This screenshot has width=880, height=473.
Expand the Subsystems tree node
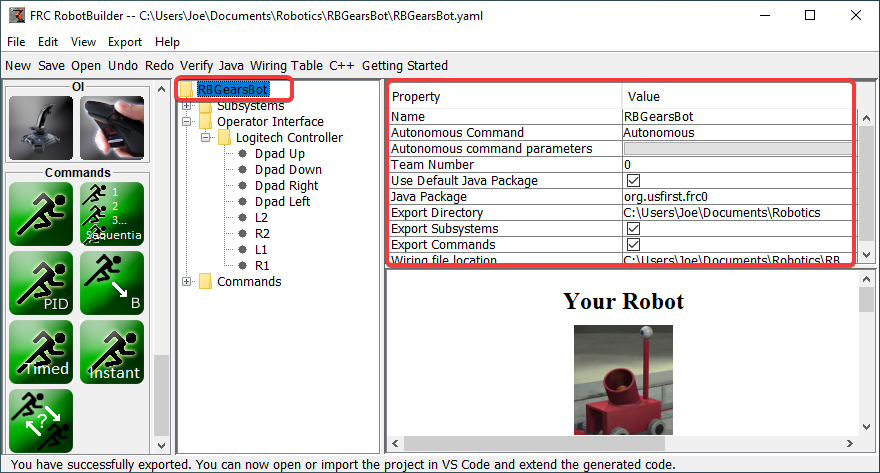pos(187,105)
